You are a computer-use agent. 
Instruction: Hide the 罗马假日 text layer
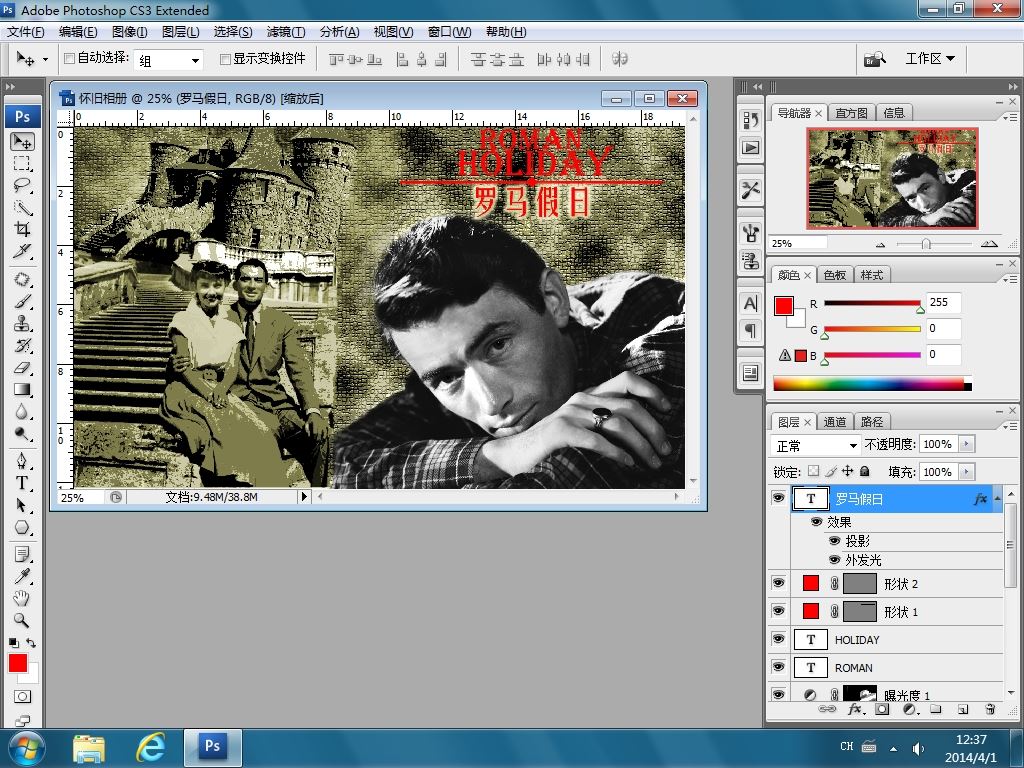click(x=778, y=498)
